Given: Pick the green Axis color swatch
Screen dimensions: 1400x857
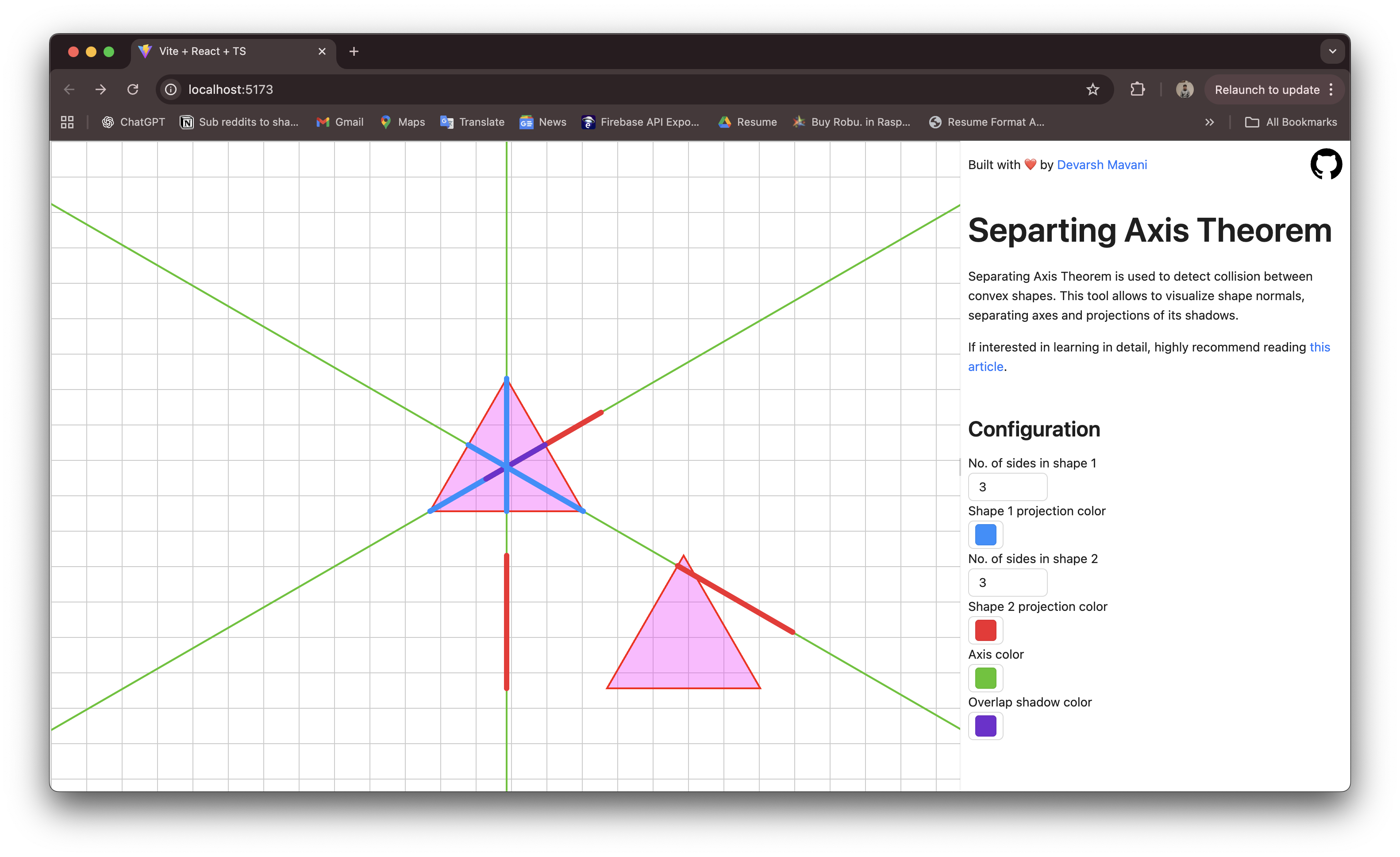Looking at the screenshot, I should pos(986,678).
